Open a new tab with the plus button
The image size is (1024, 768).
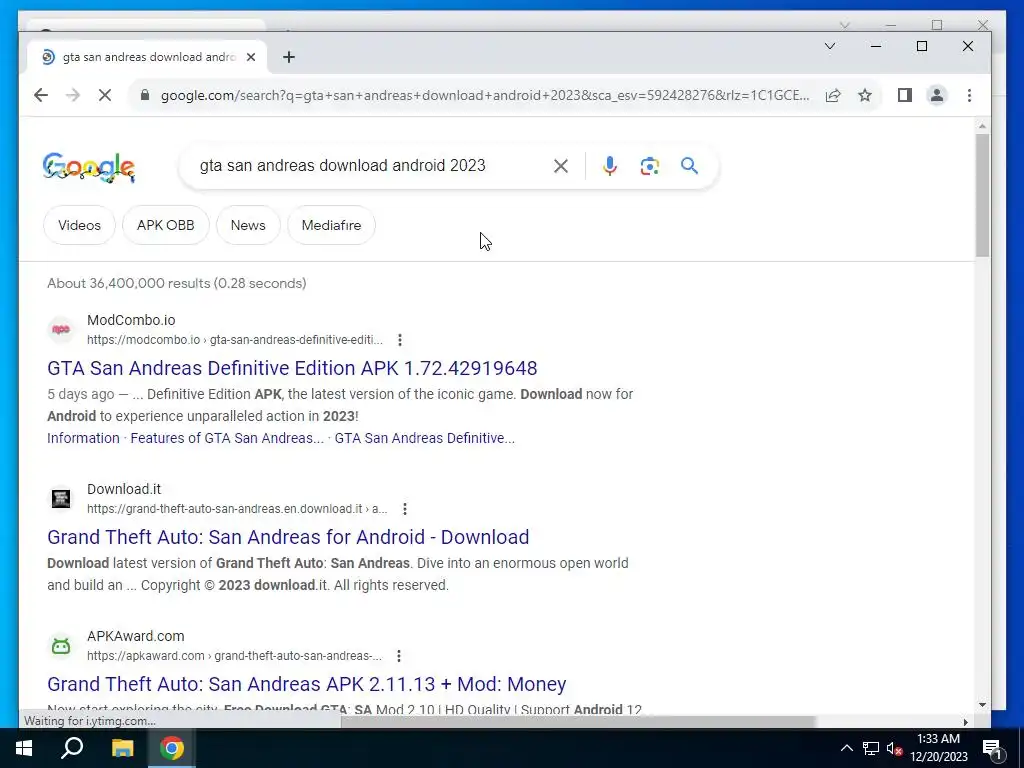click(289, 57)
